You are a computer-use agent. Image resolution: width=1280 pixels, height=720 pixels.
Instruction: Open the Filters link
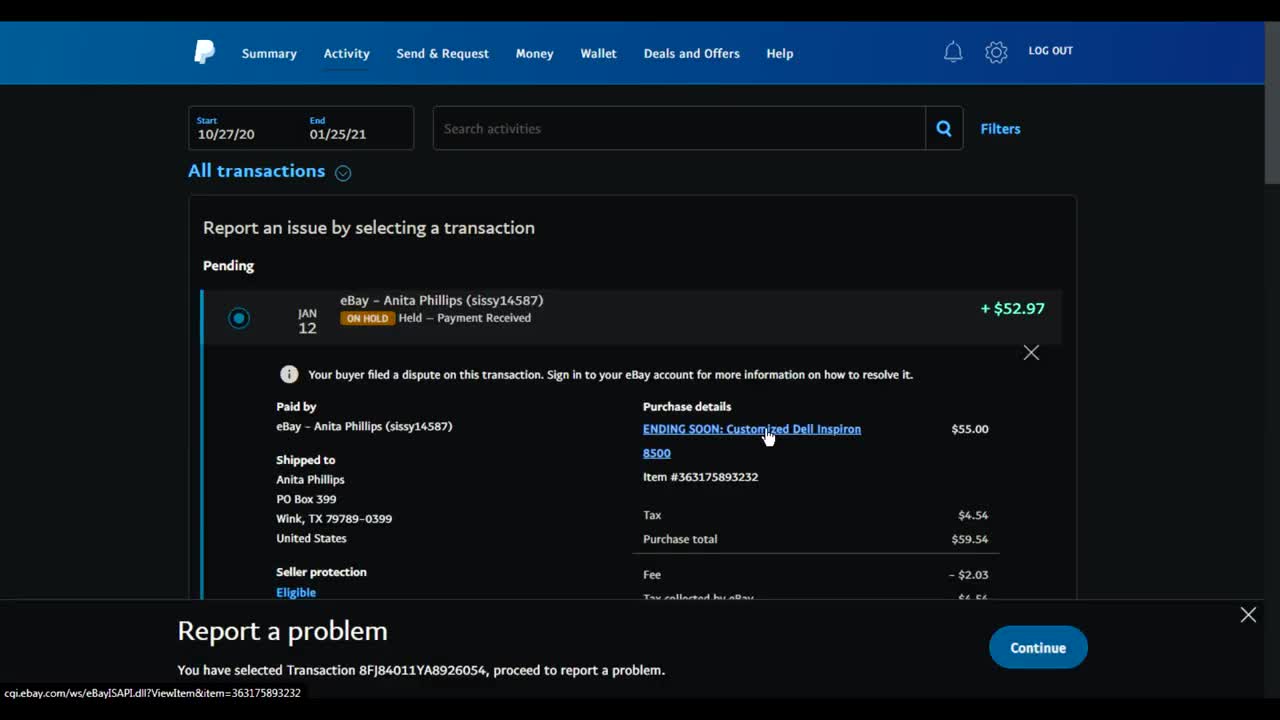pos(1000,128)
